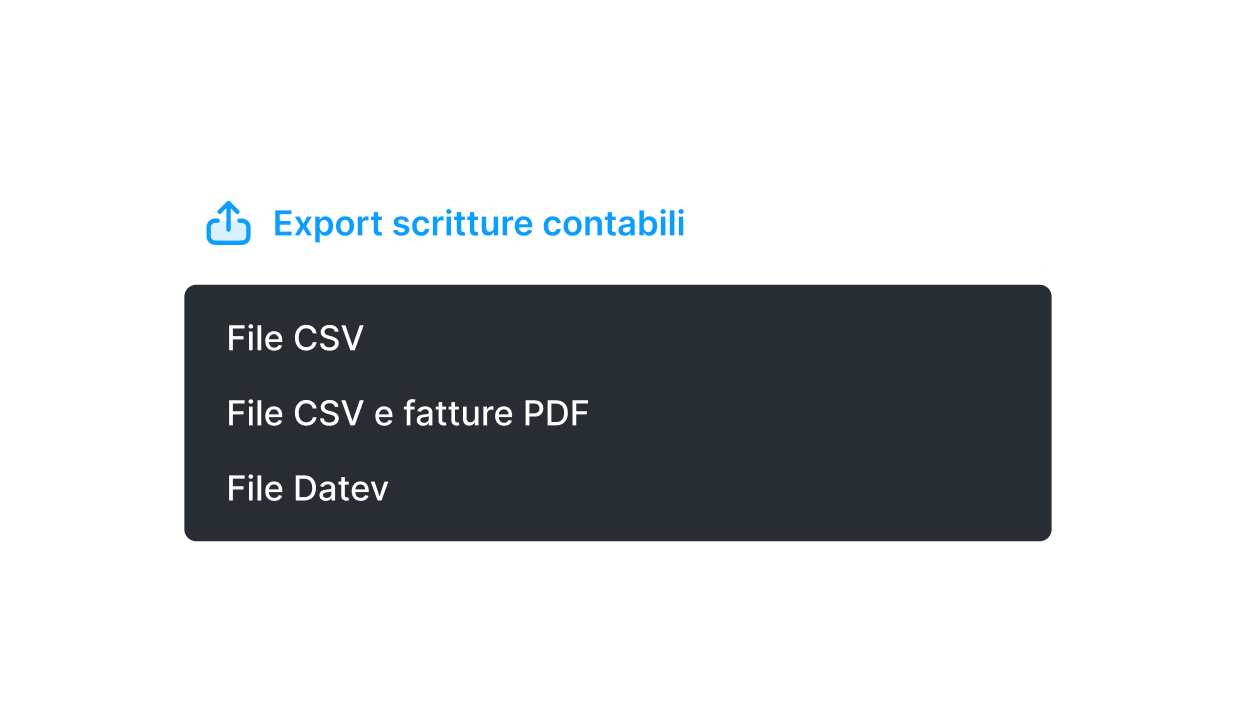Click the blue export share icon
The image size is (1236, 720).
(x=228, y=223)
